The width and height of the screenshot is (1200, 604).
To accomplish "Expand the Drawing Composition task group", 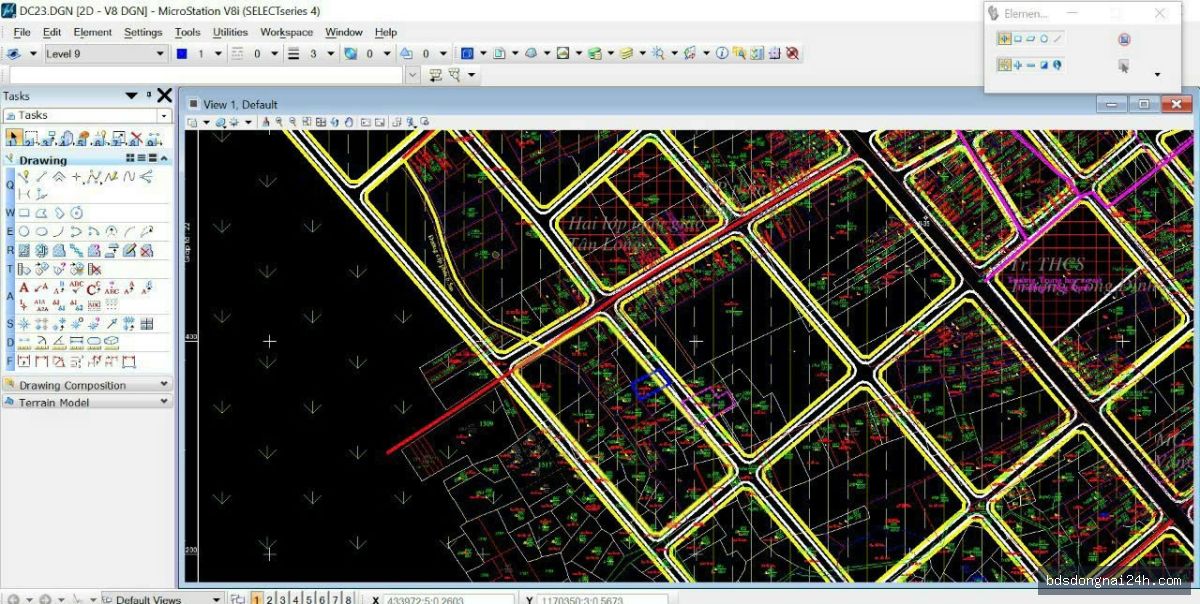I will 87,385.
